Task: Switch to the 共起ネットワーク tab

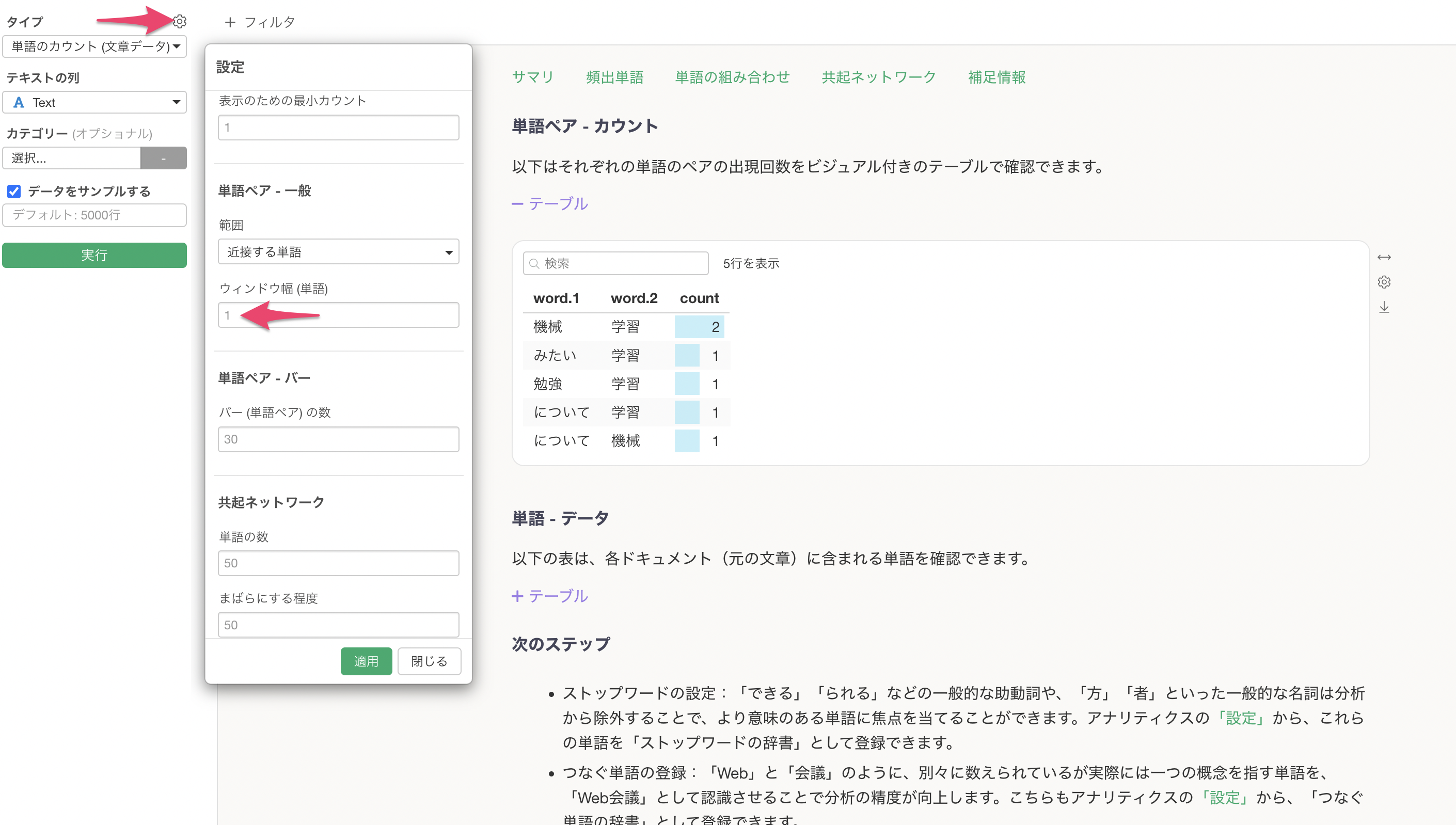Action: [x=878, y=77]
